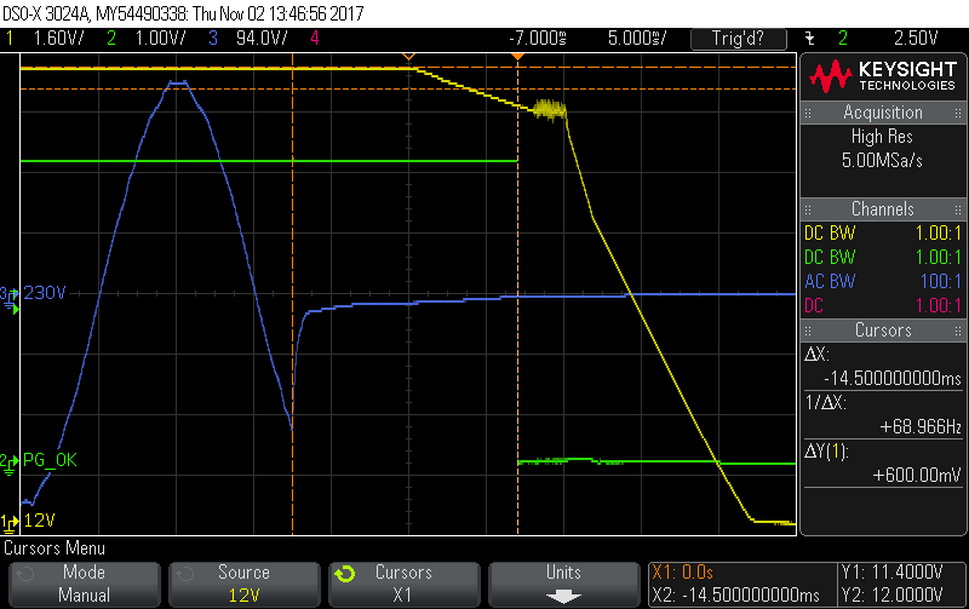The image size is (969, 609).
Task: Click channel 2 green DC BW row
Action: pyautogui.click(x=882, y=257)
